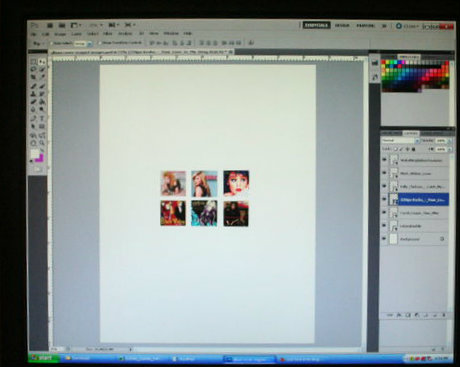460x367 pixels.
Task: Click the CS Live button
Action: pyautogui.click(x=406, y=26)
